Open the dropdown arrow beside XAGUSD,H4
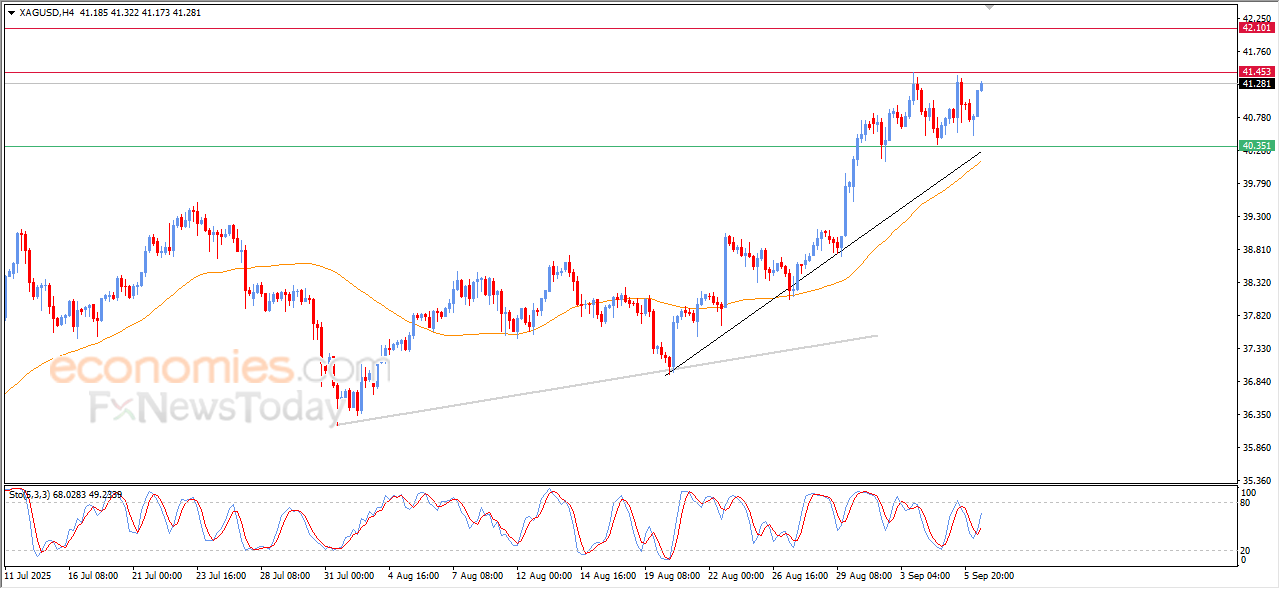Screen dimensions: 1280x589 click(x=11, y=12)
